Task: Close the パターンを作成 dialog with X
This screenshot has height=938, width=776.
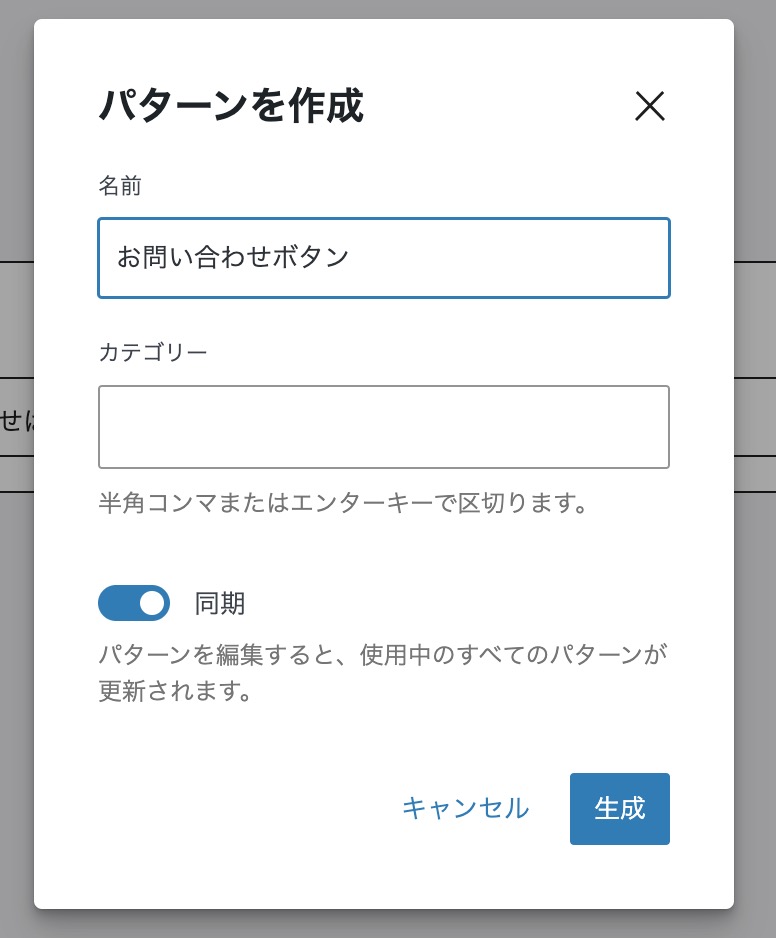Action: point(650,106)
